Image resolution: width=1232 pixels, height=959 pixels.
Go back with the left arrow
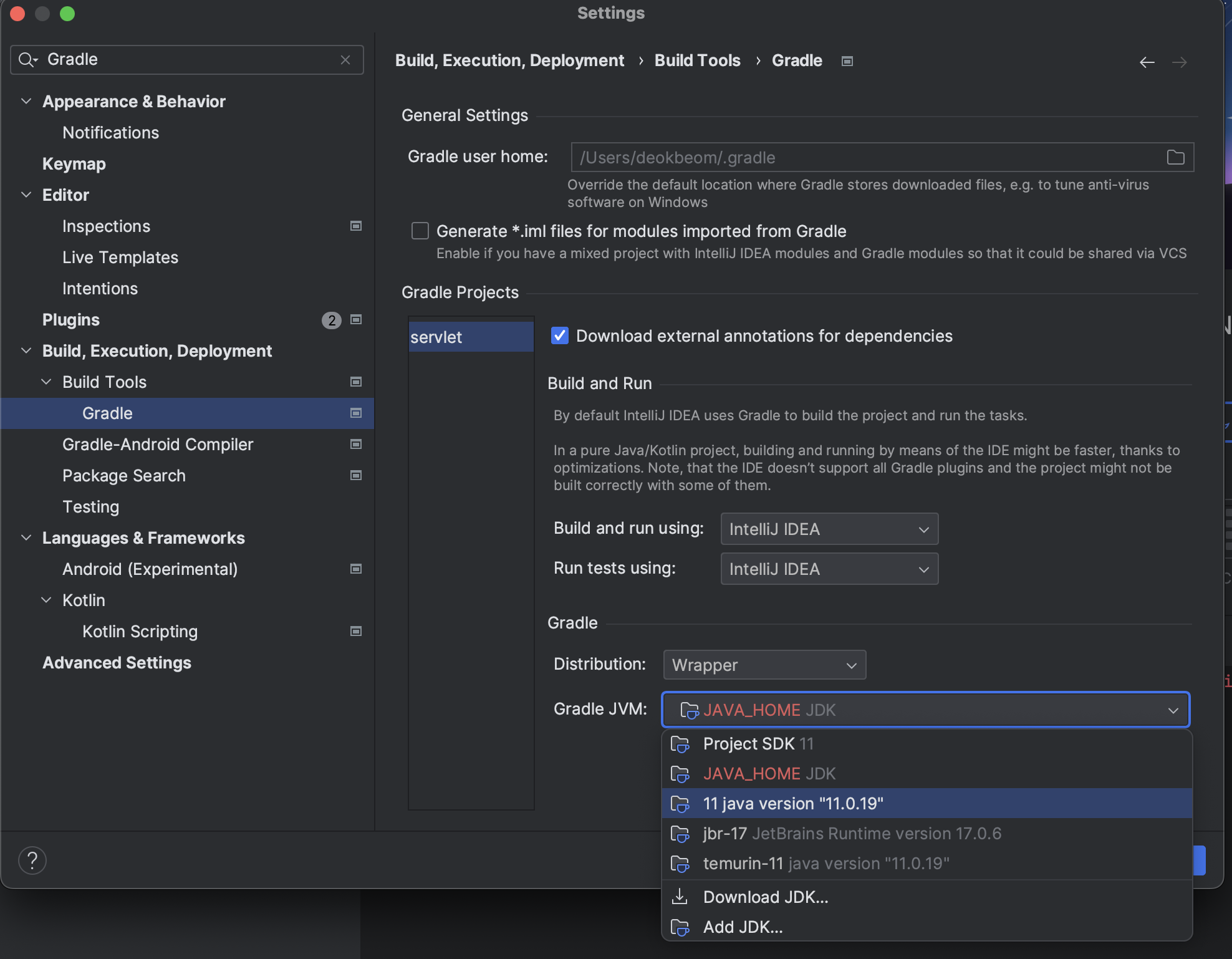[1147, 62]
